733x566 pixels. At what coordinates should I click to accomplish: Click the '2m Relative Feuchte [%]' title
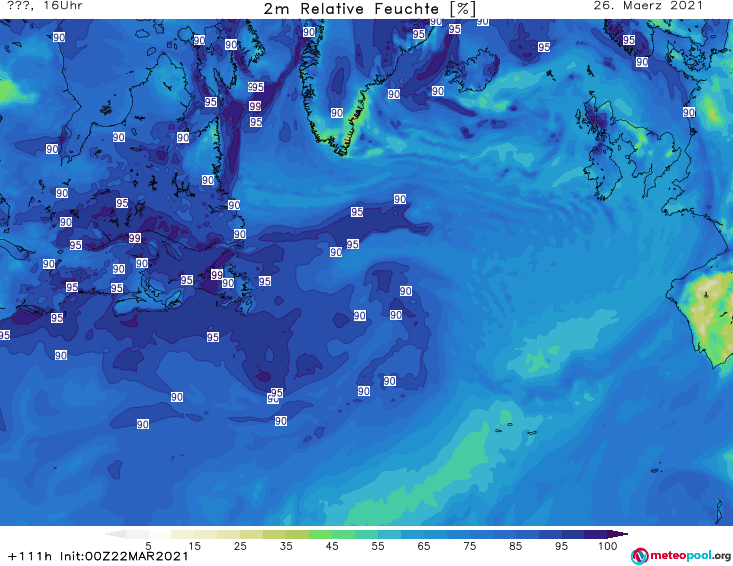tap(370, 9)
